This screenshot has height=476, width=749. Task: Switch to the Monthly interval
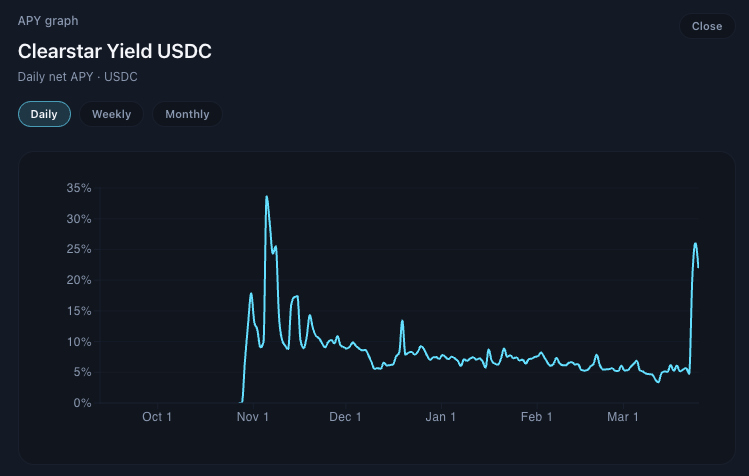pos(187,114)
